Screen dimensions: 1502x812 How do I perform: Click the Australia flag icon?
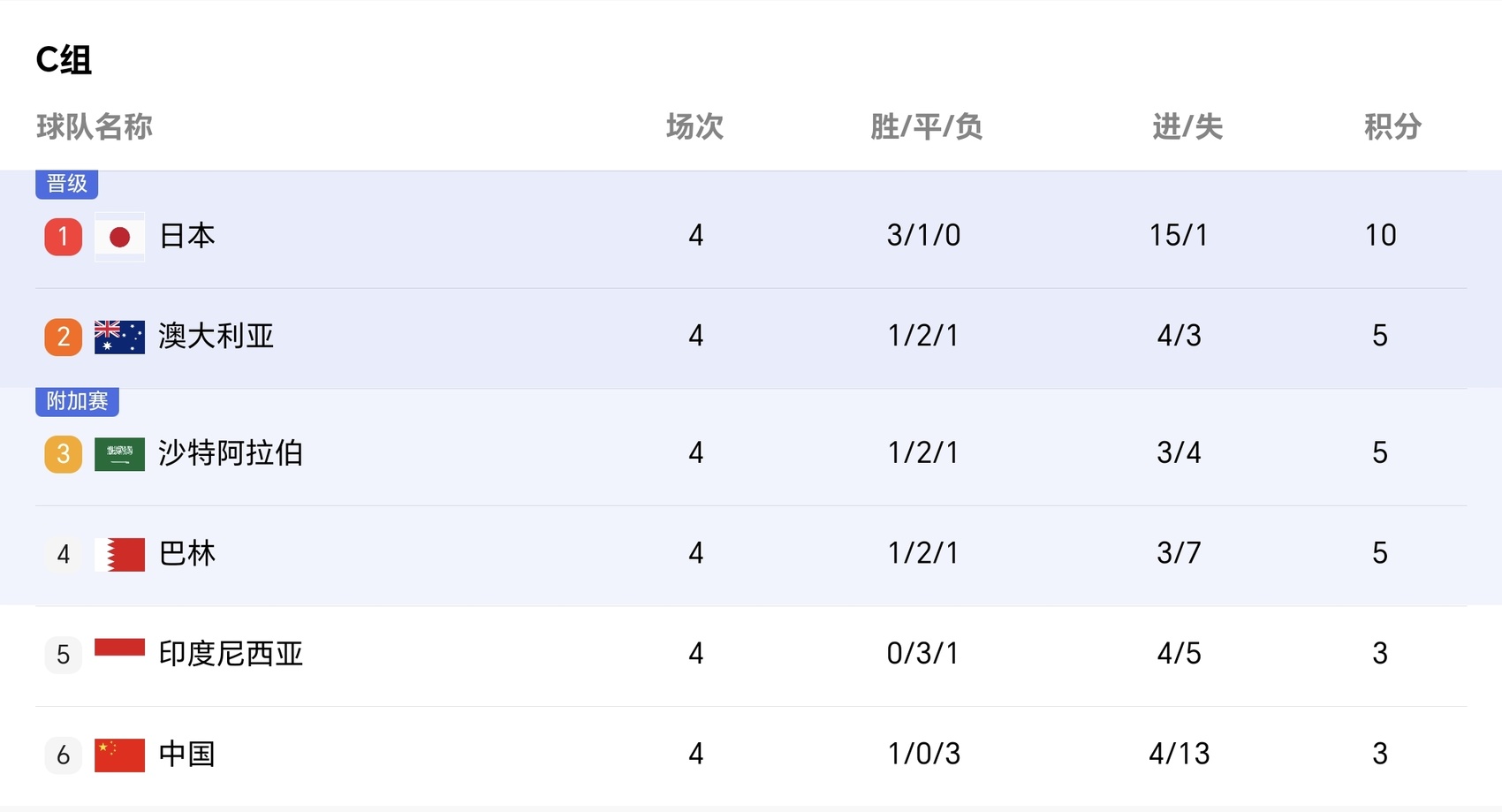tap(119, 337)
